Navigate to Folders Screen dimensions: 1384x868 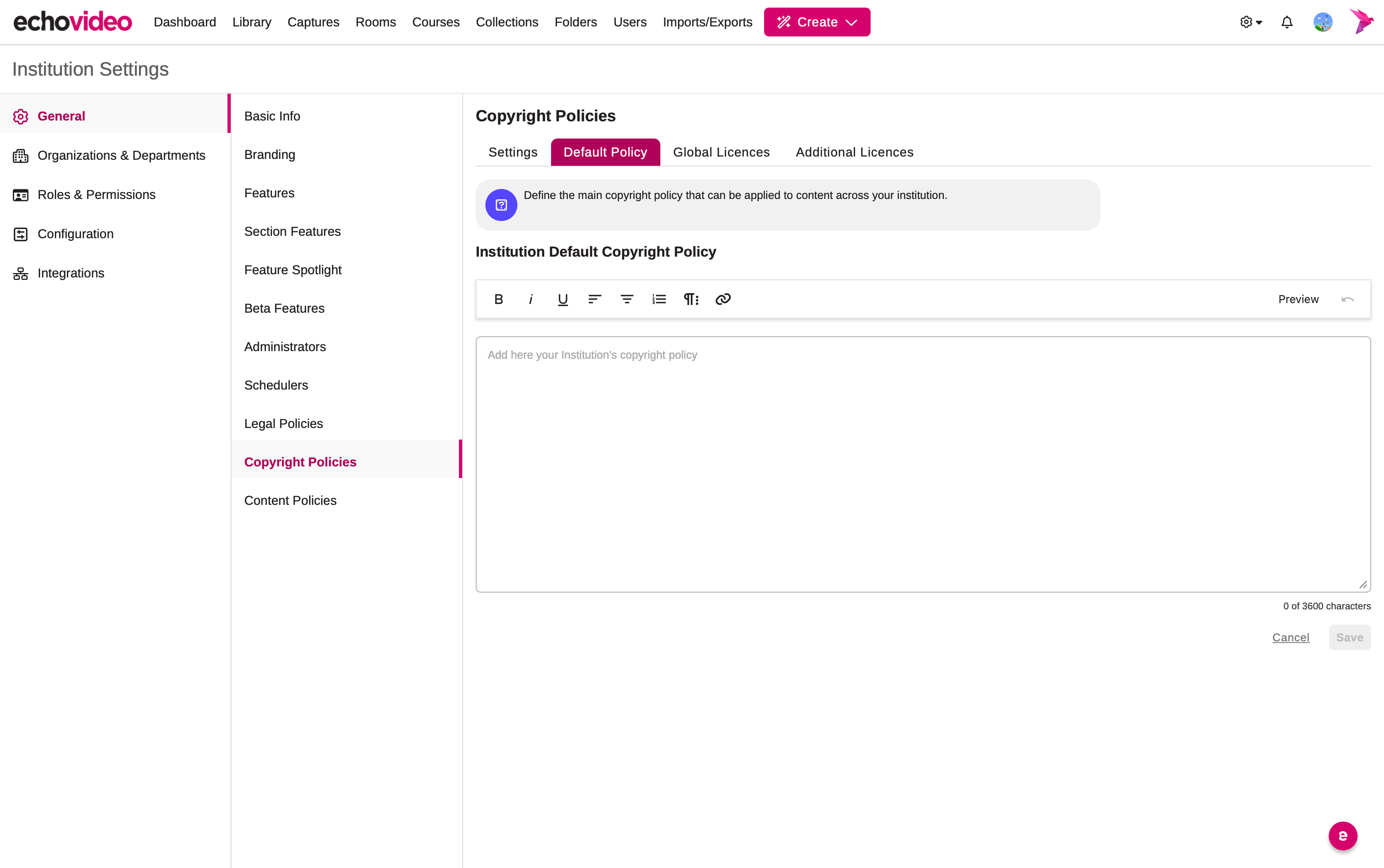(x=576, y=22)
